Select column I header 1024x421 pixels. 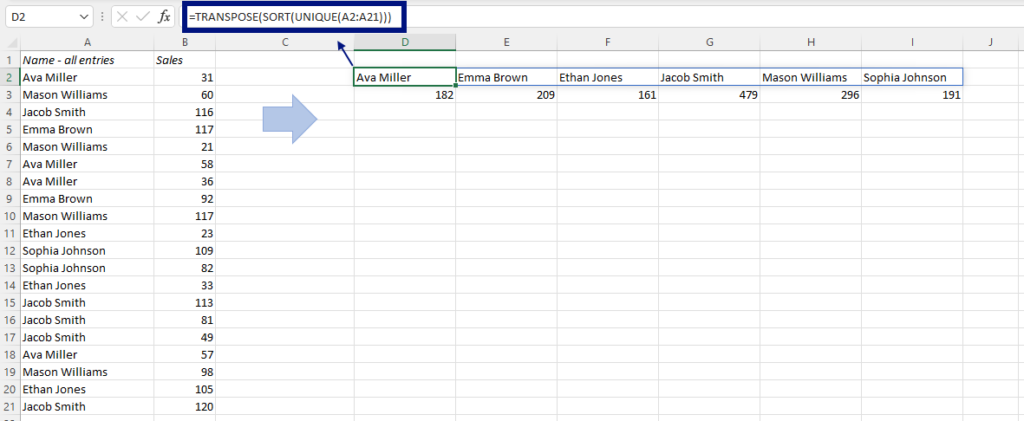click(912, 43)
